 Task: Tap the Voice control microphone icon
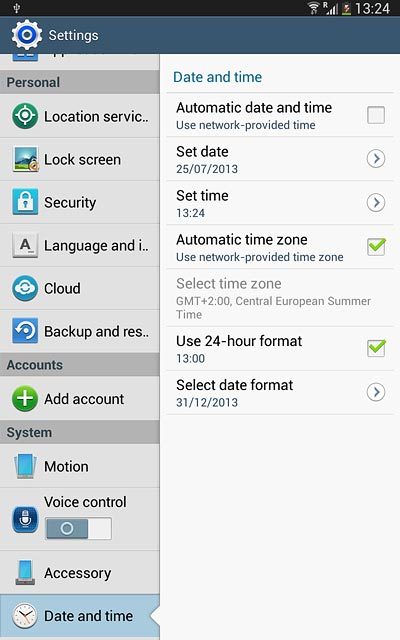(25, 519)
